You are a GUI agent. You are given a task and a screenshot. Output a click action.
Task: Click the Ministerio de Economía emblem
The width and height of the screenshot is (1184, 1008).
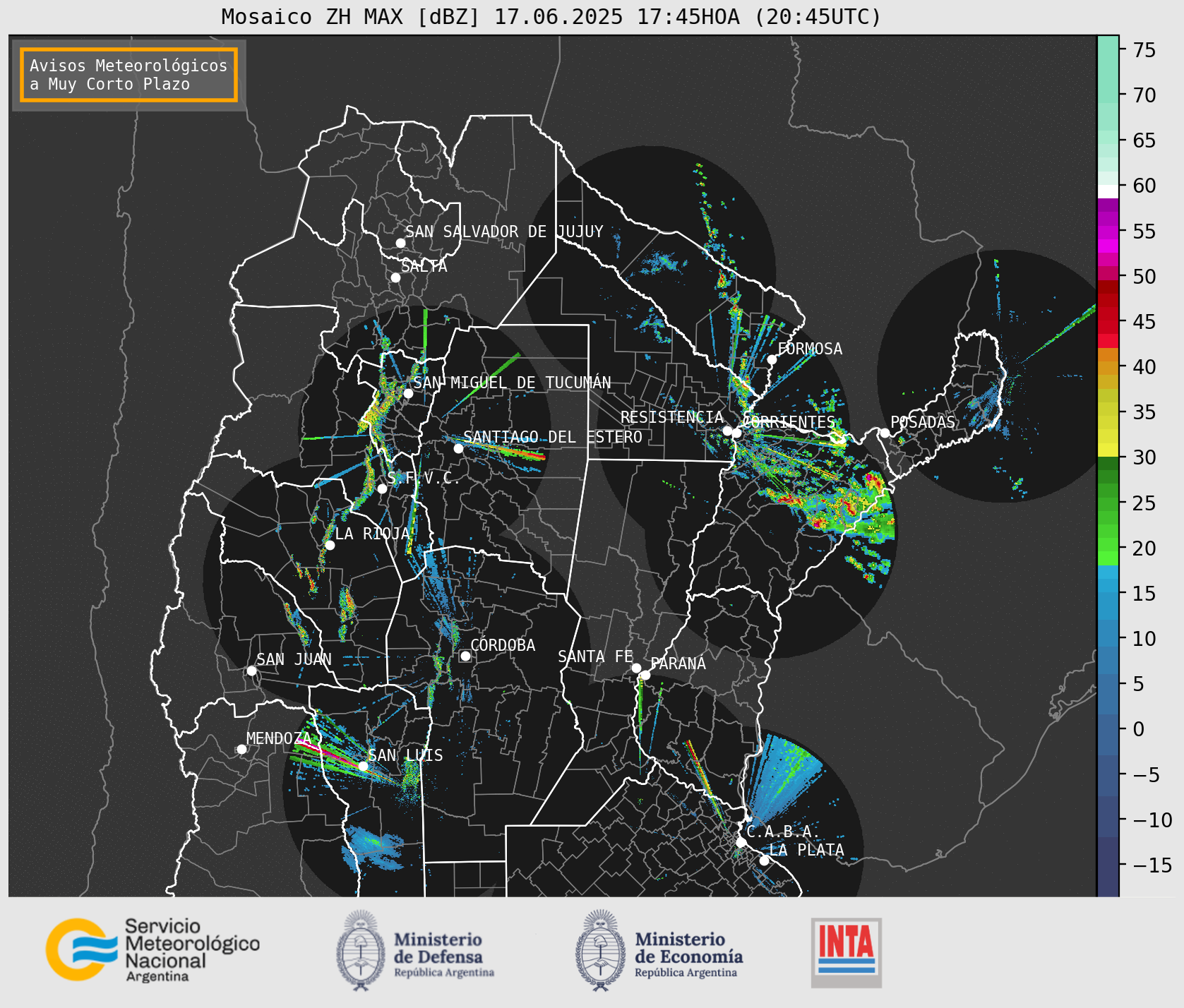point(601,950)
